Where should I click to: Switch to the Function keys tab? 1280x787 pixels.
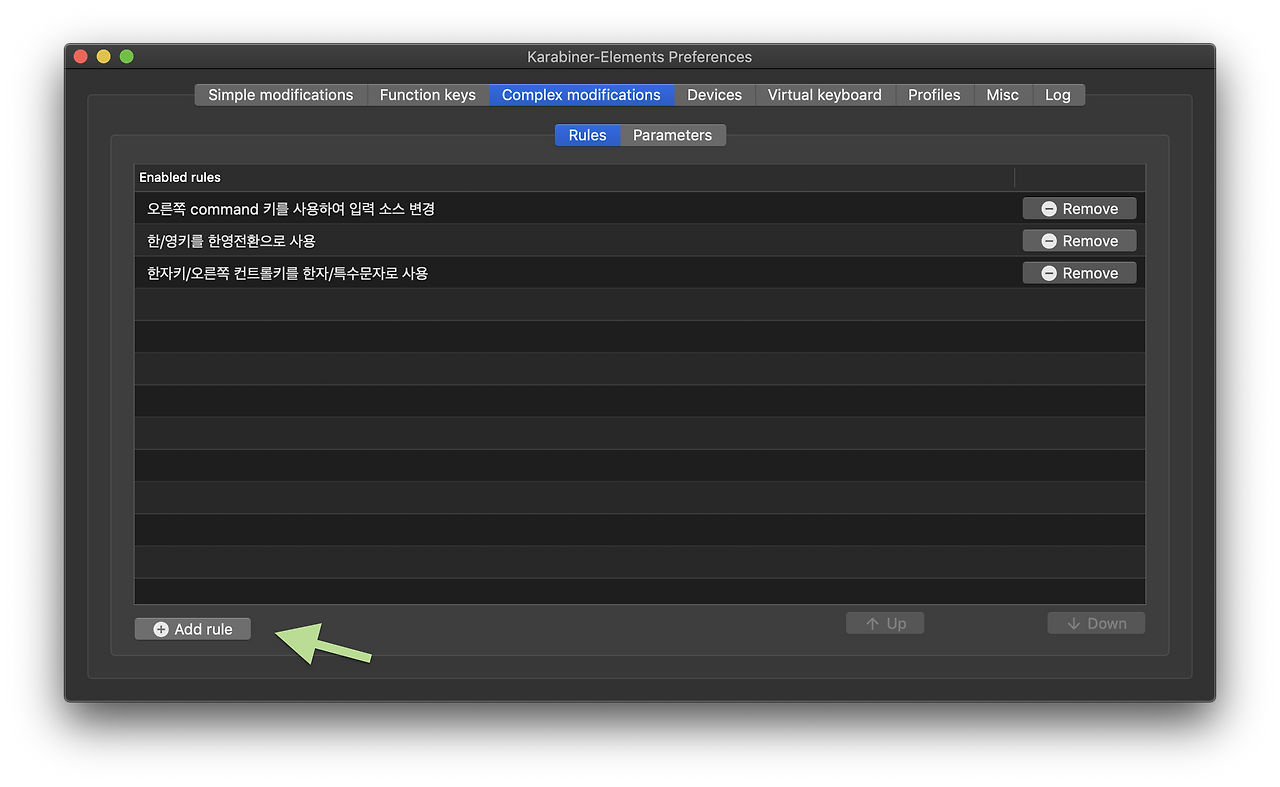(x=428, y=95)
